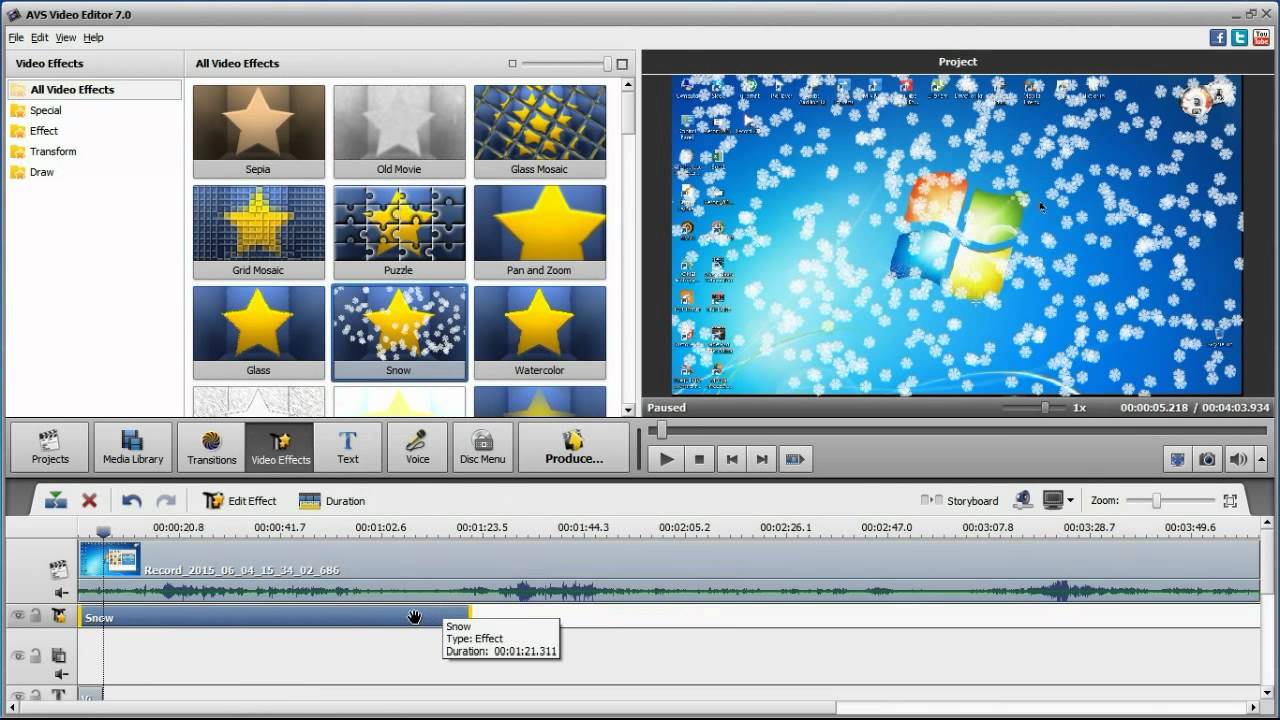This screenshot has height=720, width=1280.
Task: Adjust the playback speed slider
Action: tap(1045, 408)
